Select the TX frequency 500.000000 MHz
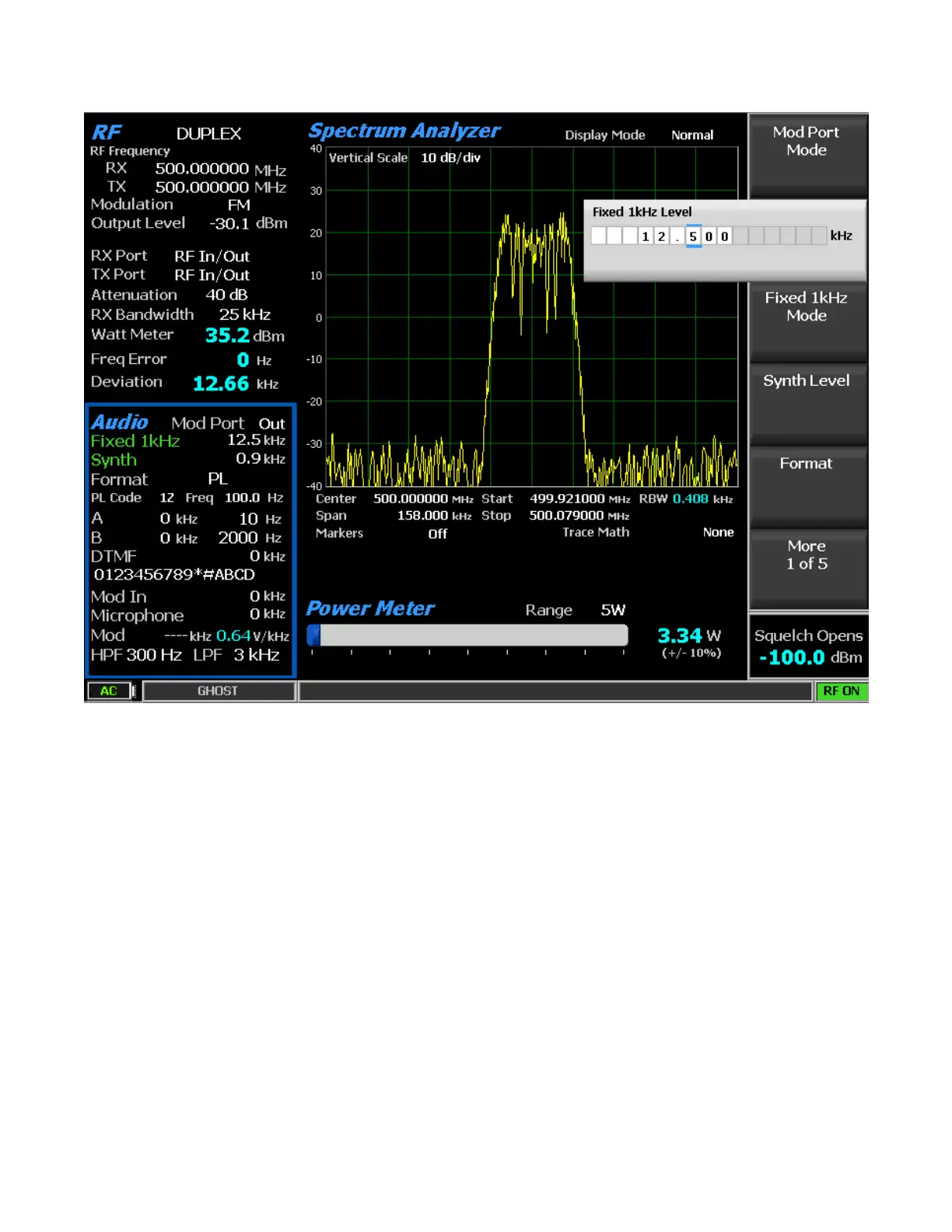Viewport: 952px width, 1232px height. pos(220,187)
